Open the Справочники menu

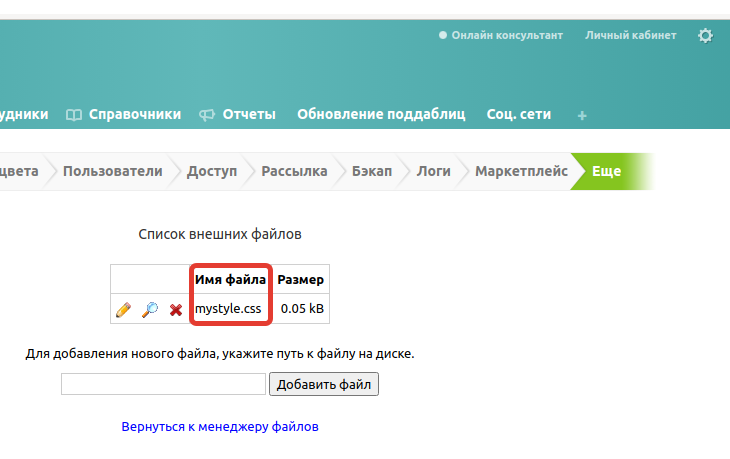point(135,114)
